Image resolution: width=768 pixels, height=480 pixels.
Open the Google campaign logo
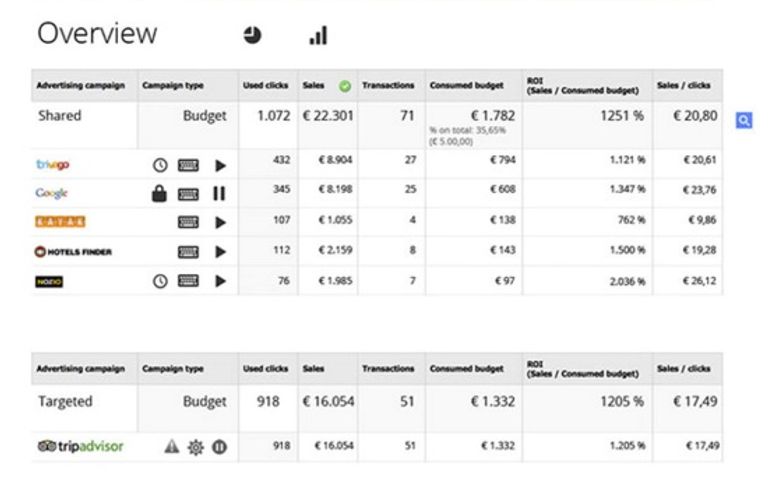(51, 193)
